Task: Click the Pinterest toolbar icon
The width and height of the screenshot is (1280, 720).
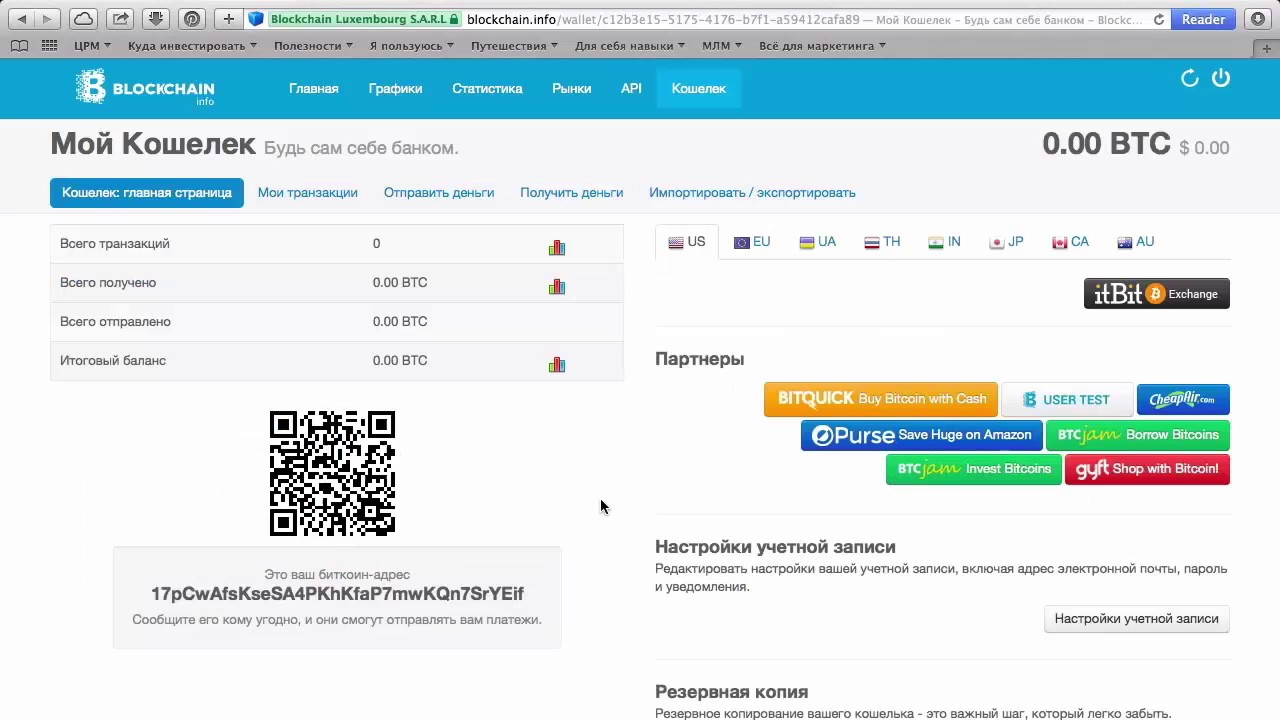Action: 192,19
